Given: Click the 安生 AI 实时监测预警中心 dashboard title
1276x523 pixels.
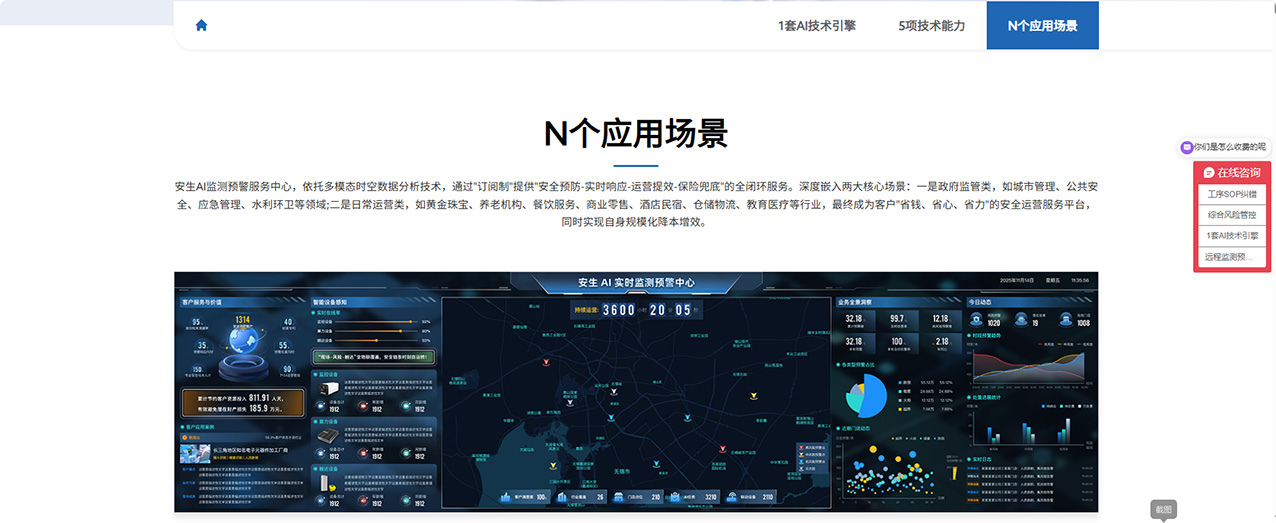Looking at the screenshot, I should 636,282.
